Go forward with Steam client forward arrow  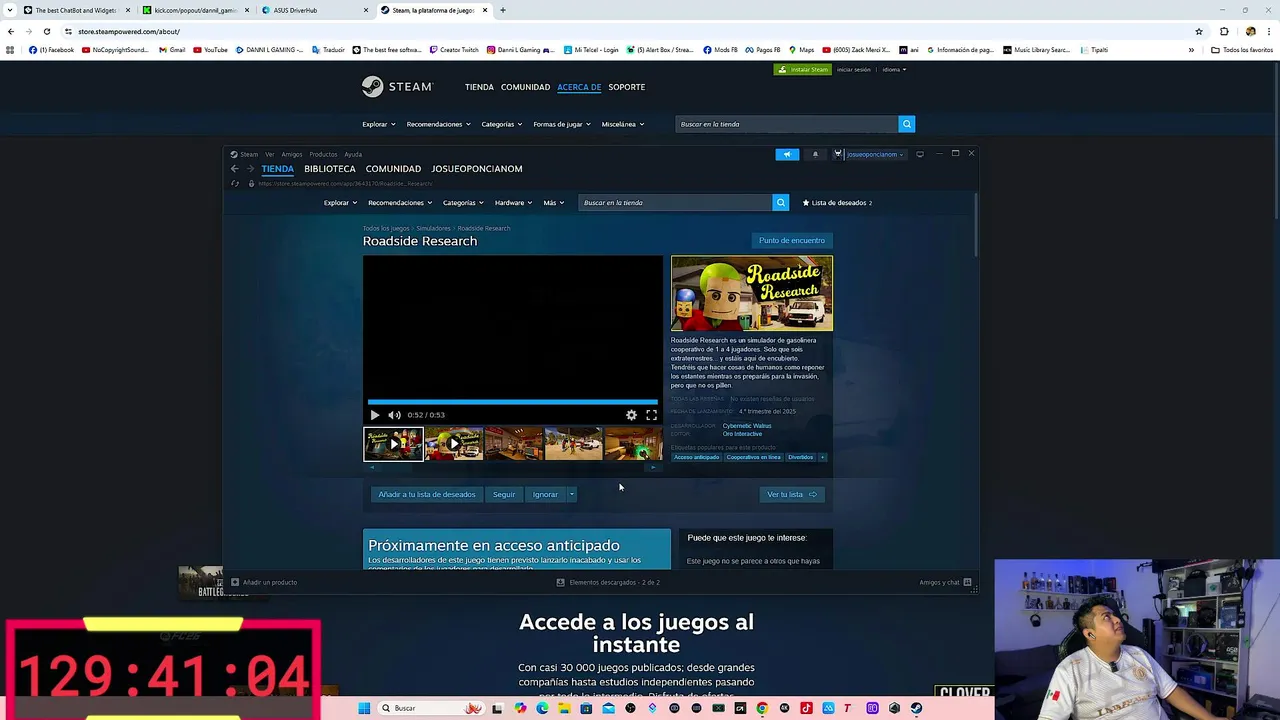250,169
